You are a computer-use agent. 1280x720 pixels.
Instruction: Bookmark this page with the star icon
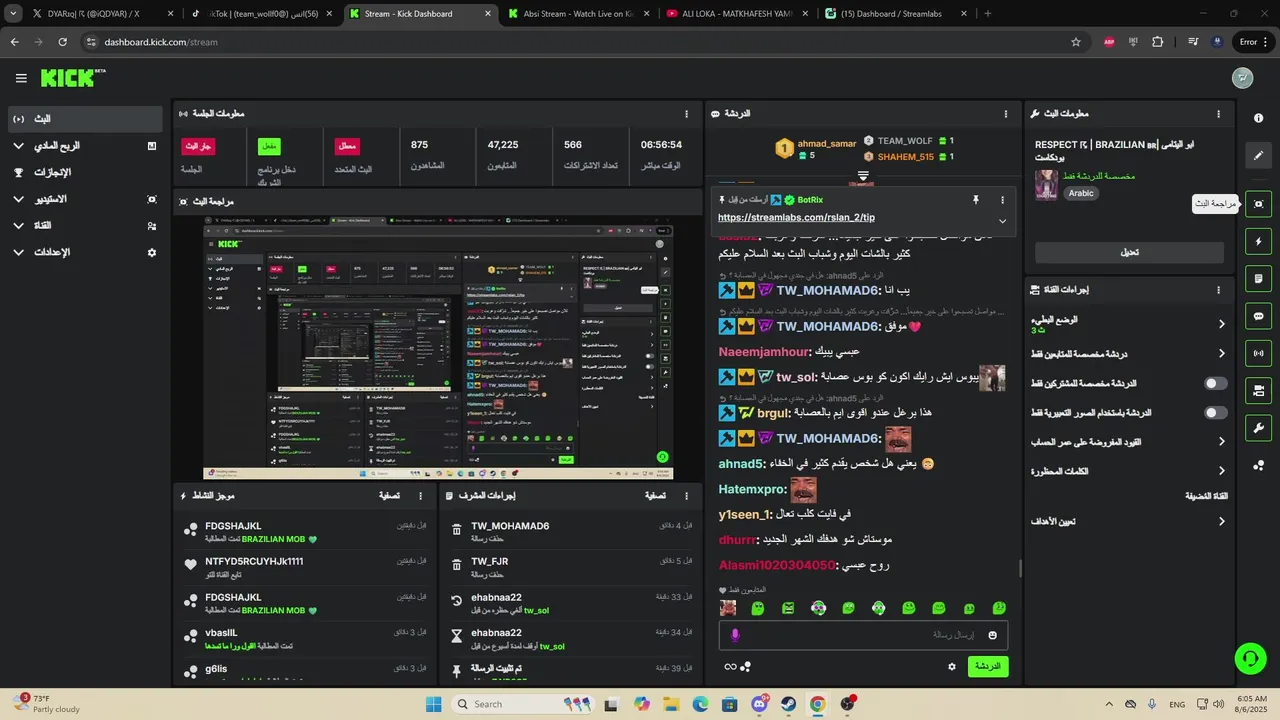[x=1076, y=42]
